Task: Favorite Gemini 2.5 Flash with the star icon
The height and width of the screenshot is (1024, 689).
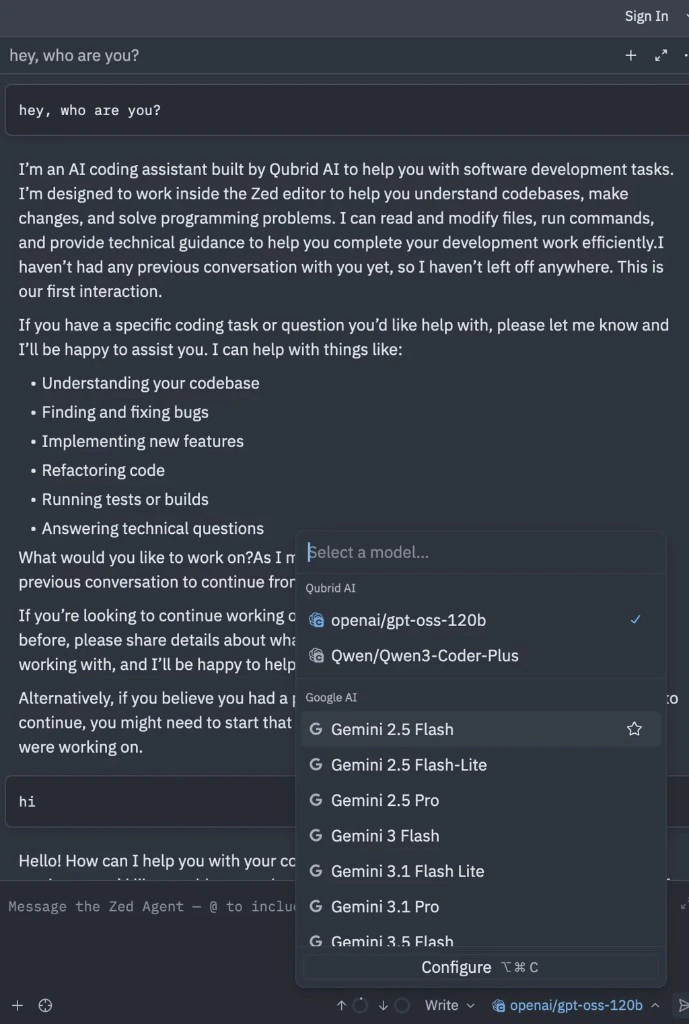Action: (x=634, y=729)
